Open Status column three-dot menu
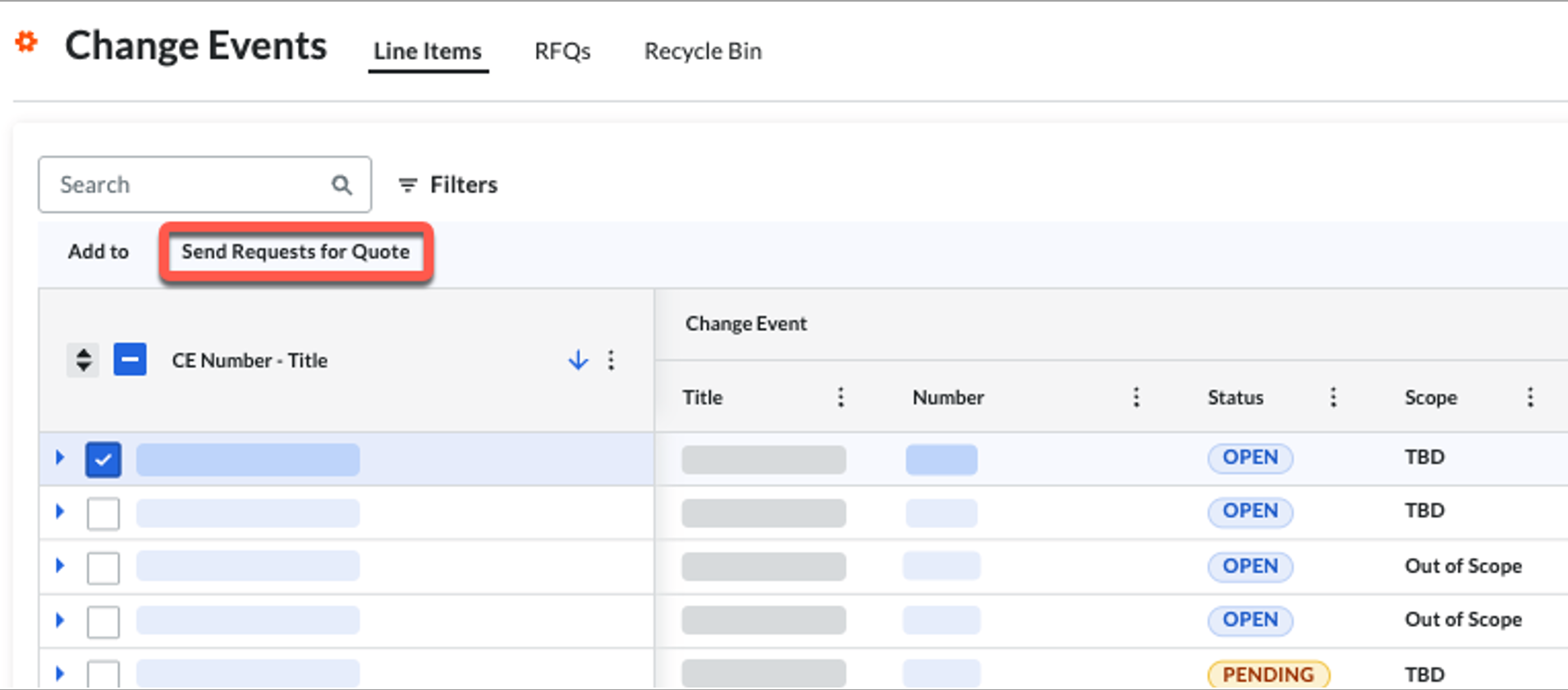This screenshot has width=1568, height=690. coord(1333,398)
